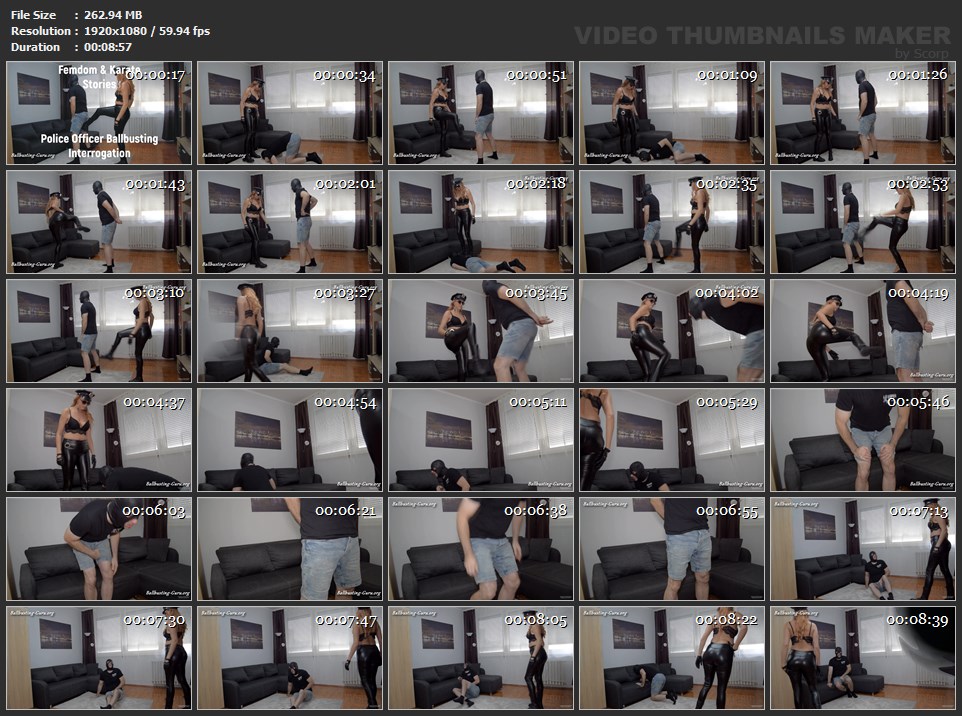
Task: Click the thumbnail stamped 00:06:38
Action: point(481,548)
